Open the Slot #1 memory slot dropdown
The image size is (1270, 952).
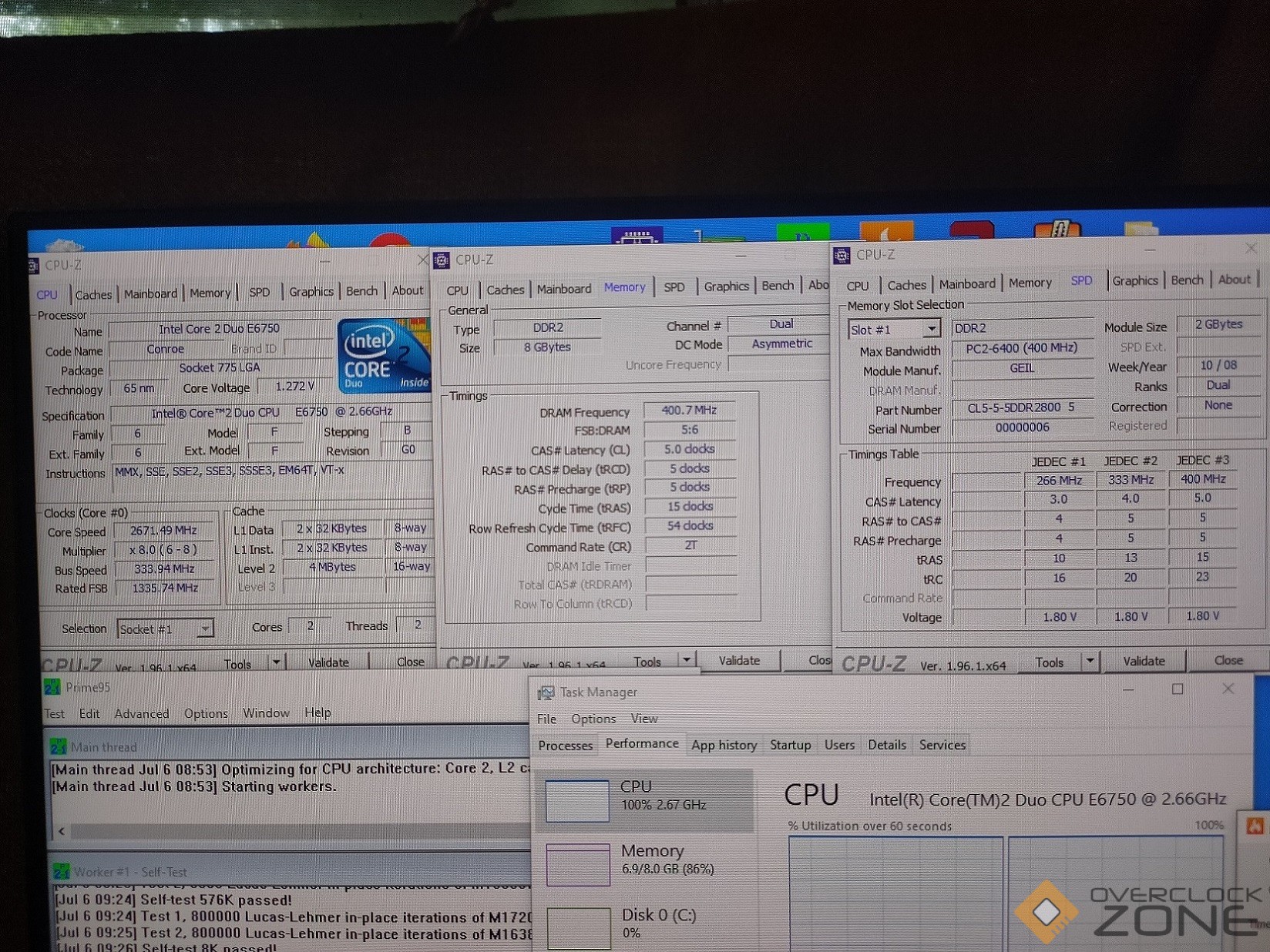[x=932, y=330]
